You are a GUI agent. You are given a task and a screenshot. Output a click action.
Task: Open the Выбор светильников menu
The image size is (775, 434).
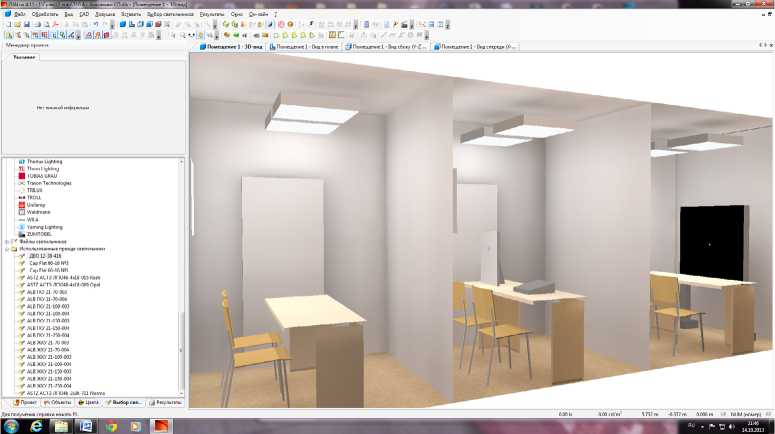point(172,16)
